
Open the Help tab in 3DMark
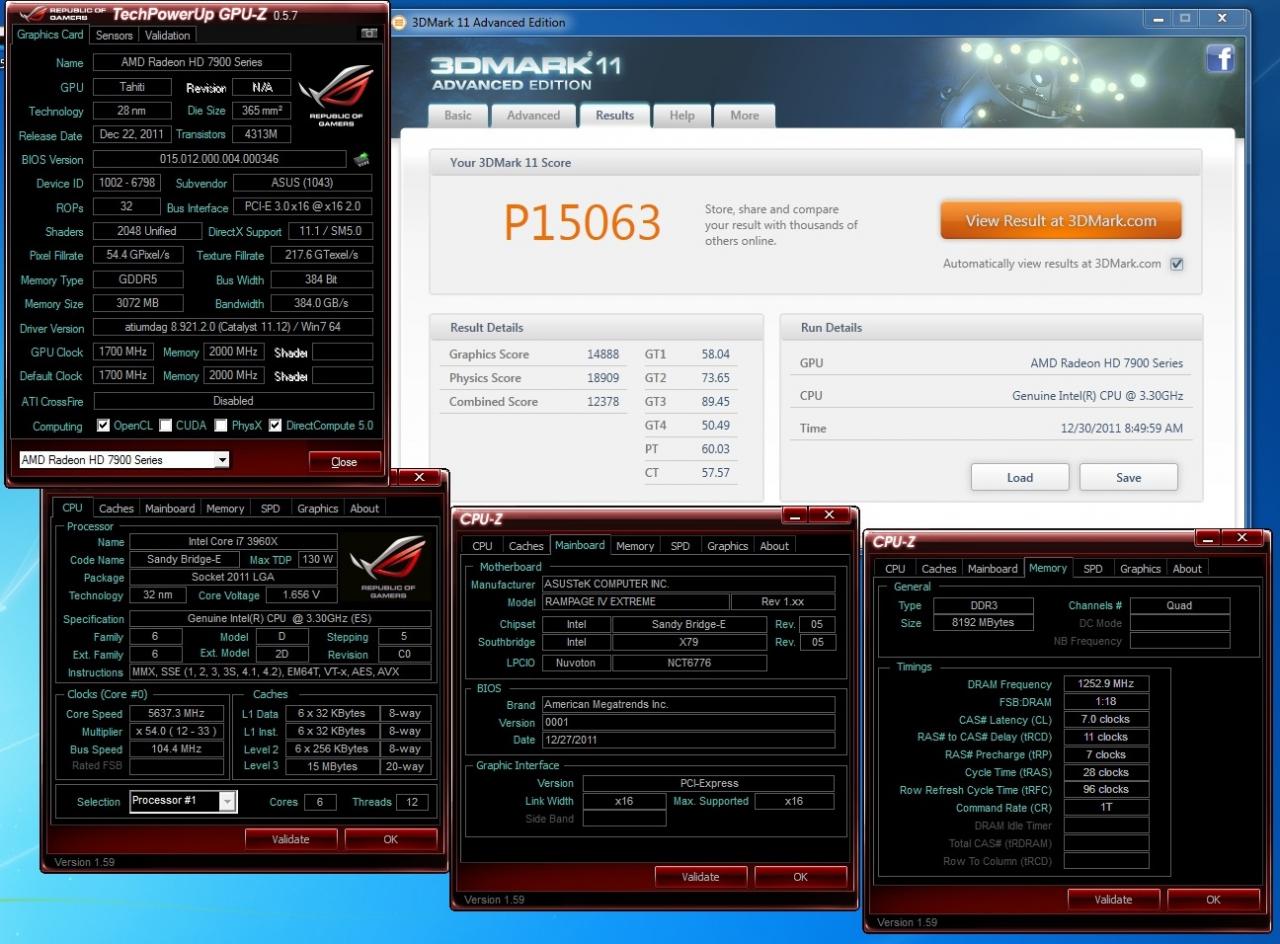tap(682, 115)
